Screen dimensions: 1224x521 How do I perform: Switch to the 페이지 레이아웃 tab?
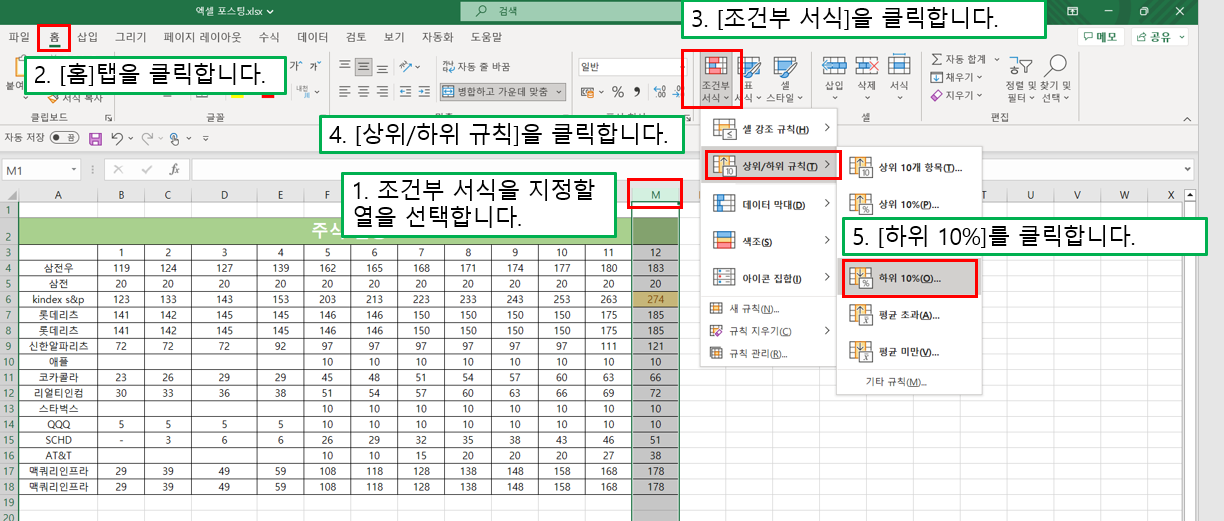click(203, 37)
